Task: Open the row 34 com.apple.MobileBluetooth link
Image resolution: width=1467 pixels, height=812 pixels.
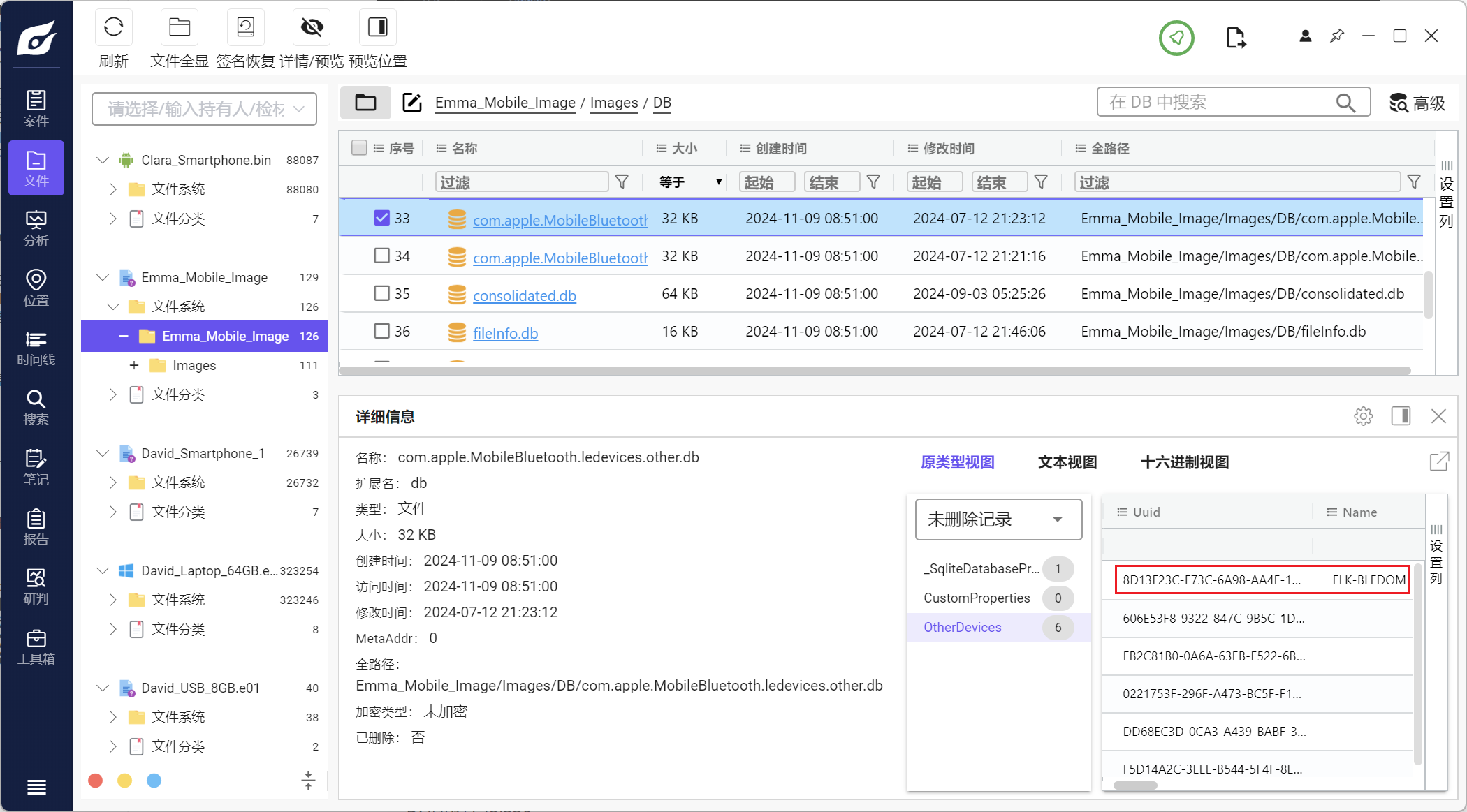Action: point(560,258)
